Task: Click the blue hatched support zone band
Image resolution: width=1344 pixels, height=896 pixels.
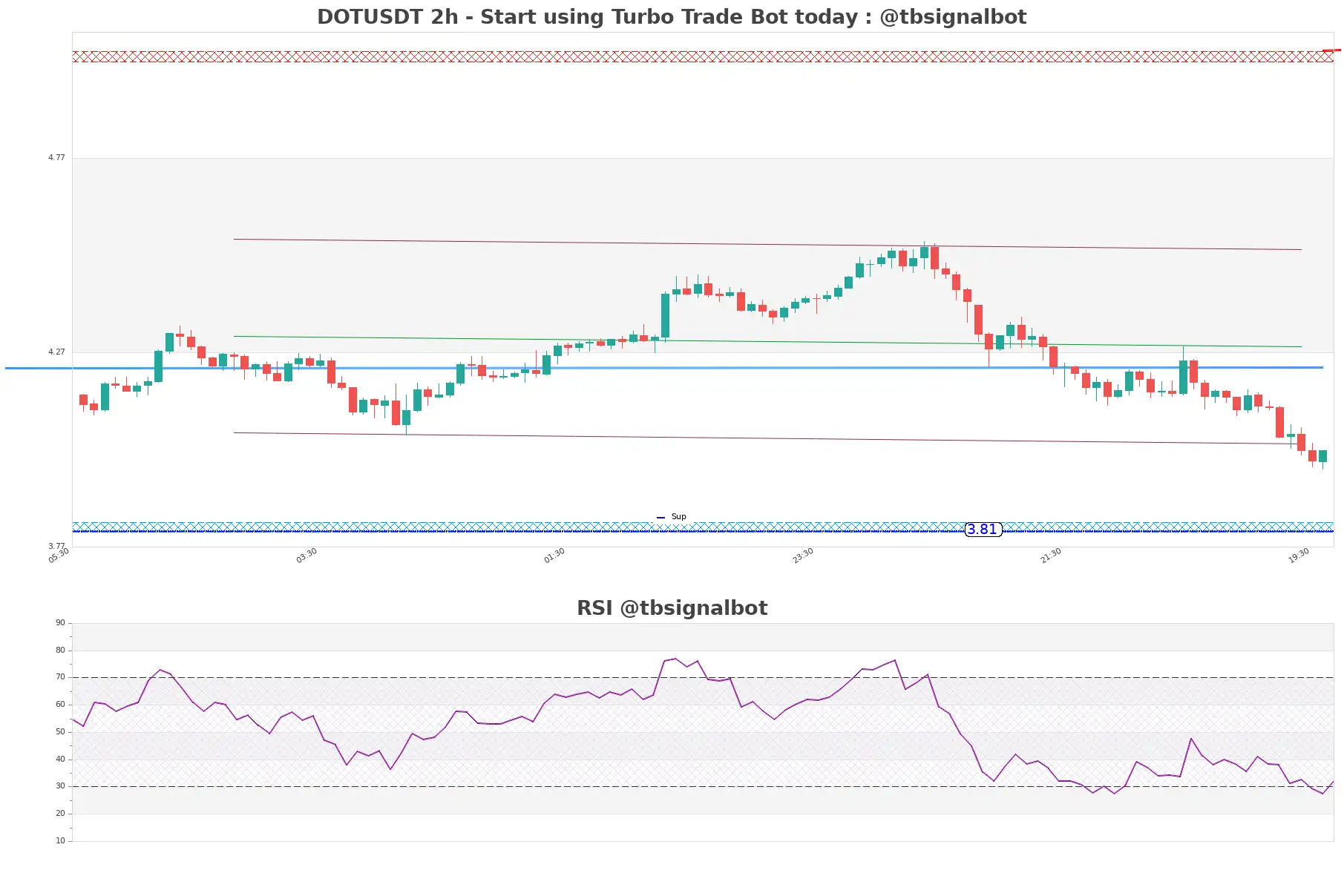Action: pyautogui.click(x=702, y=527)
